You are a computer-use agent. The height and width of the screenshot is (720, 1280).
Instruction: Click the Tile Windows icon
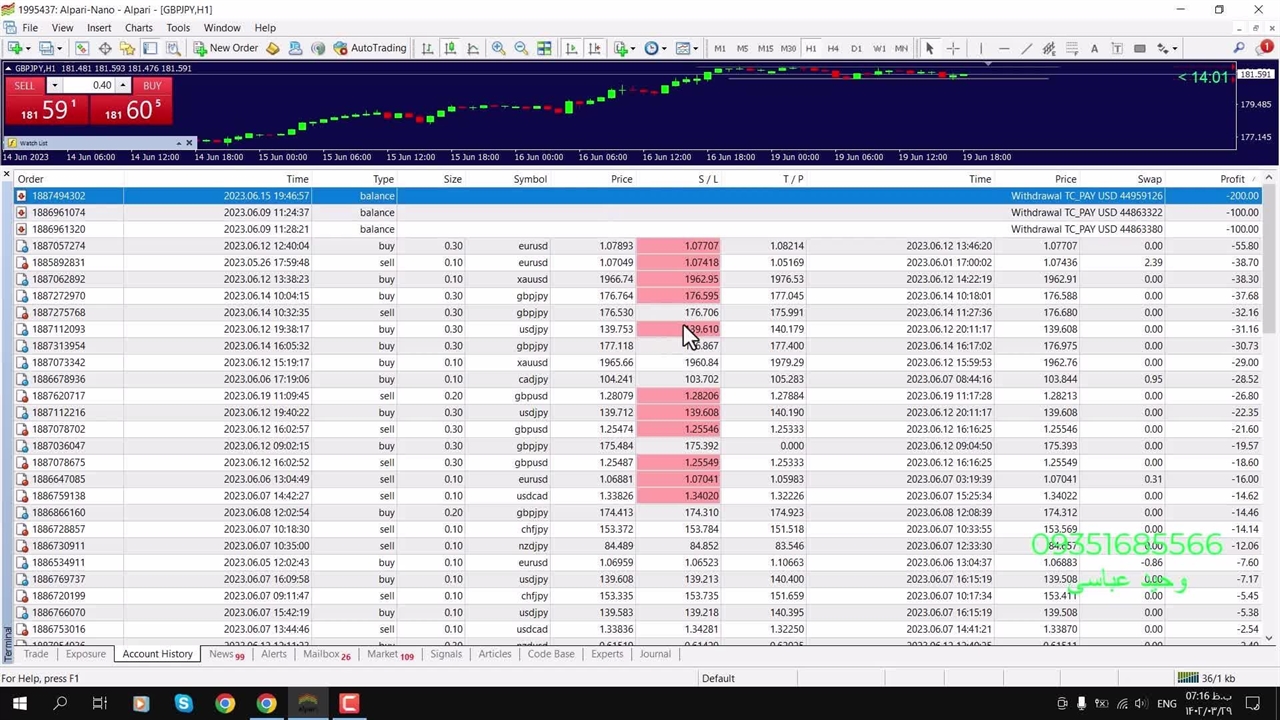point(544,48)
